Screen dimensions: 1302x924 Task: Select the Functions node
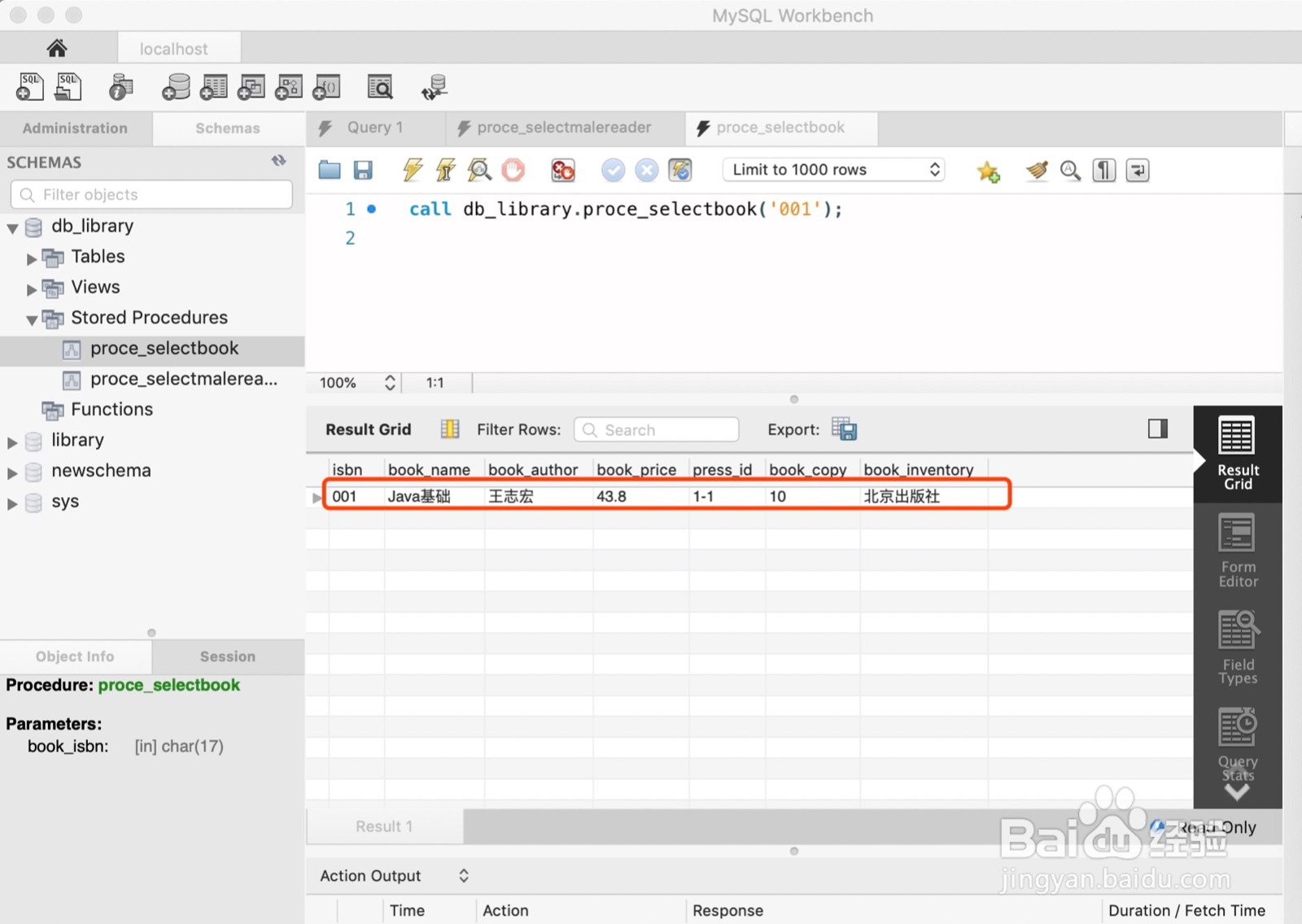pyautogui.click(x=111, y=409)
